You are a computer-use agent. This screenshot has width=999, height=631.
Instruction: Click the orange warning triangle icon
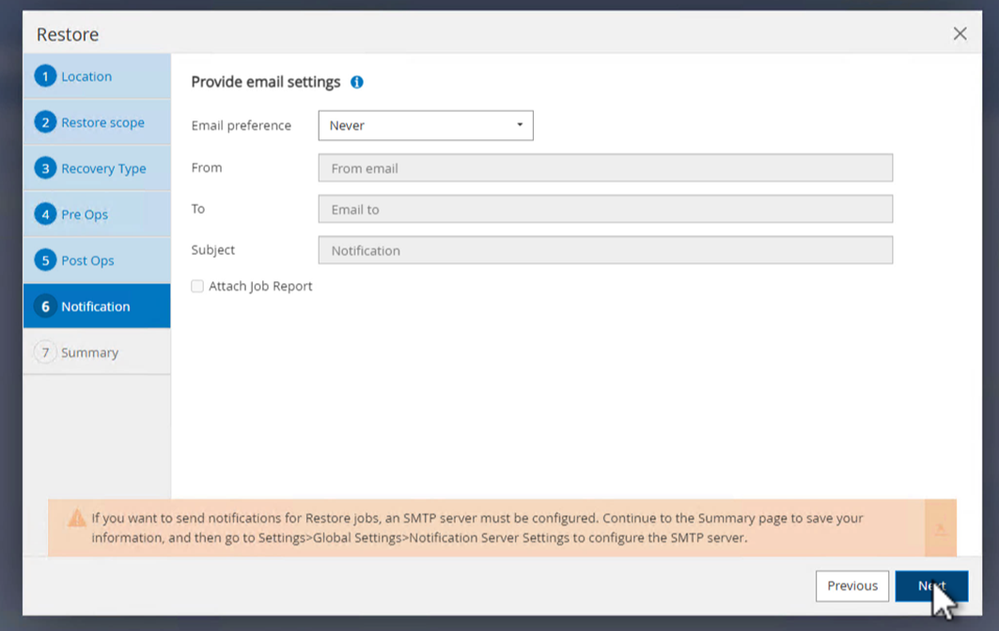tap(77, 518)
